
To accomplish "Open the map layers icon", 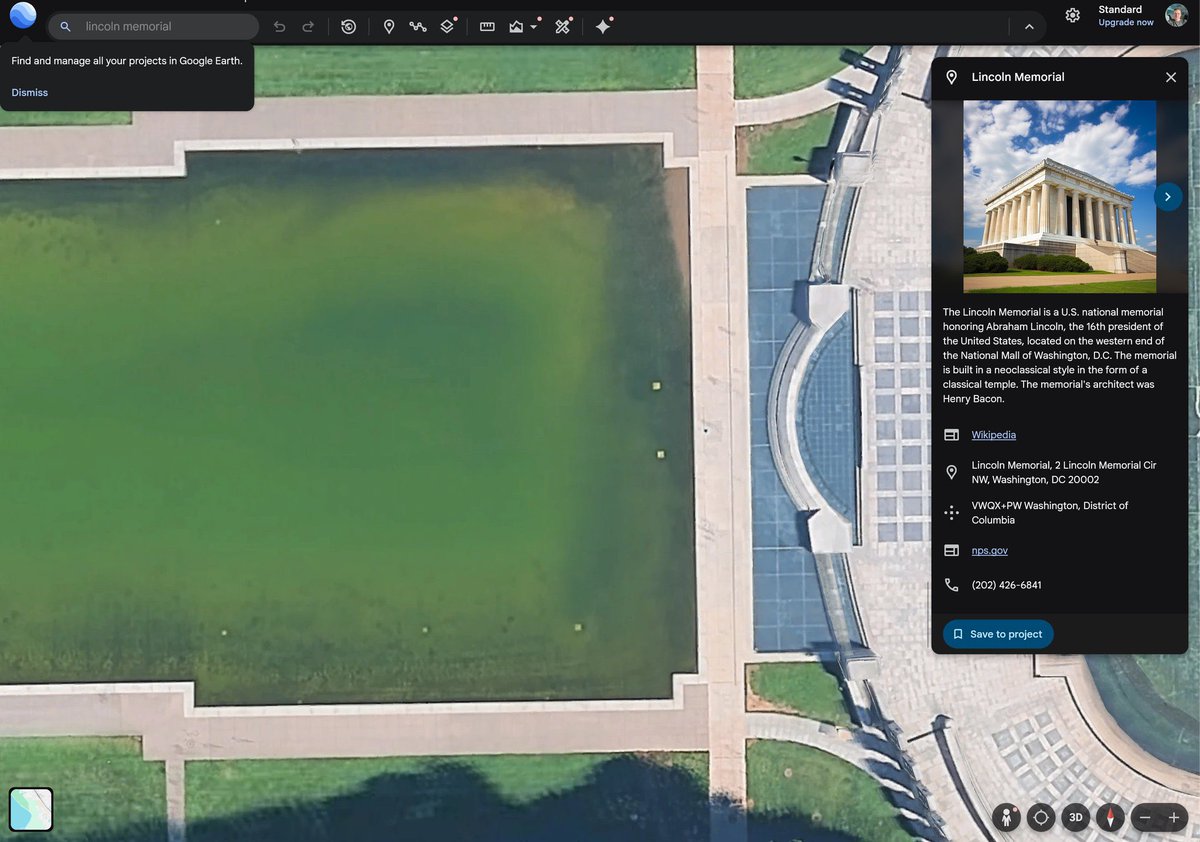I will click(448, 27).
